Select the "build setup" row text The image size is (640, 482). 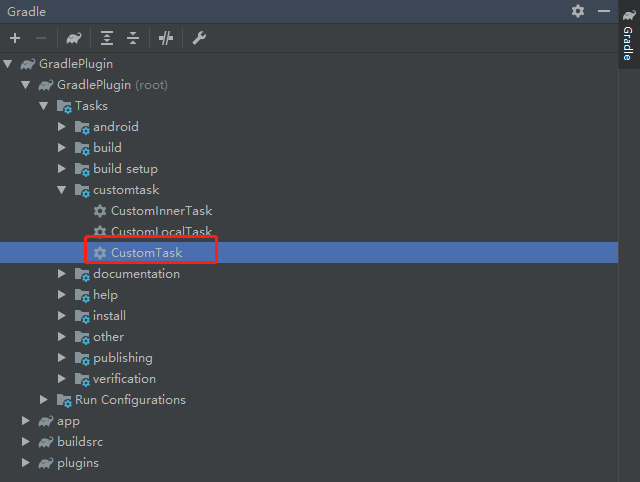click(x=125, y=169)
